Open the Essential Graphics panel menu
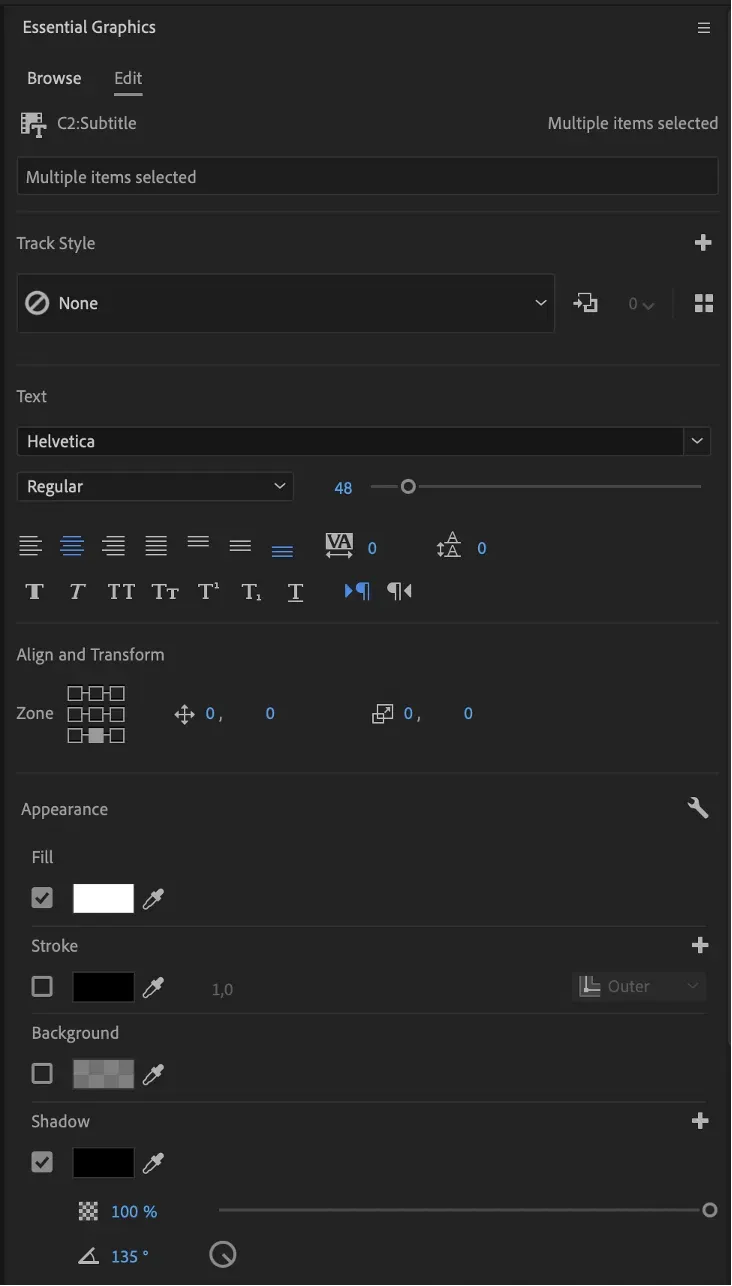Viewport: 732px width, 1286px height. click(x=704, y=28)
